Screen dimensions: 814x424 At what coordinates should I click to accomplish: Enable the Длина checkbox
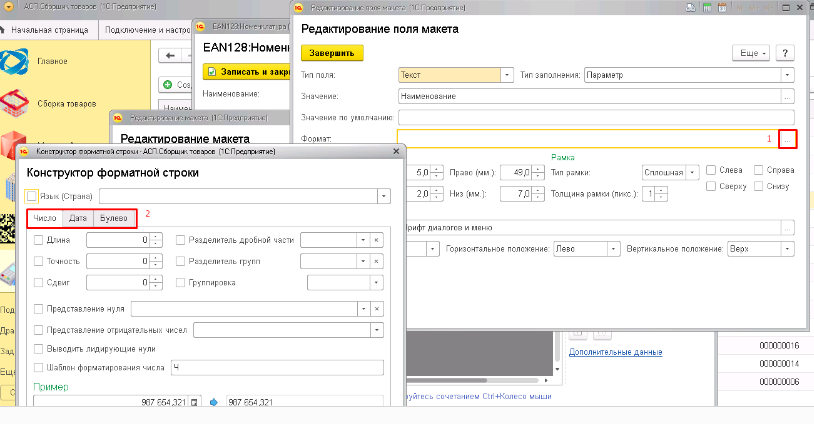38,240
